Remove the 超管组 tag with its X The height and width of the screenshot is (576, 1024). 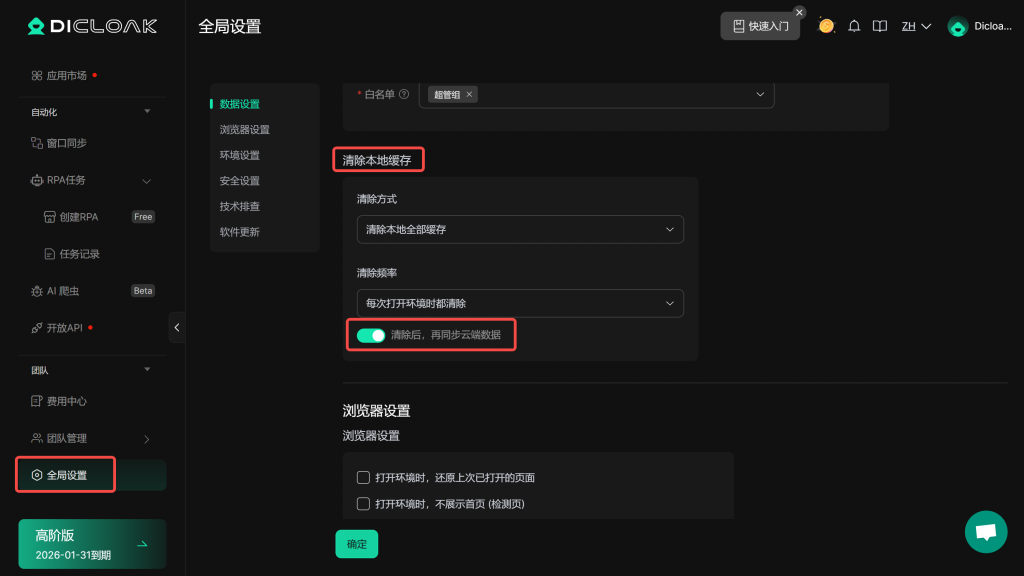coord(470,94)
